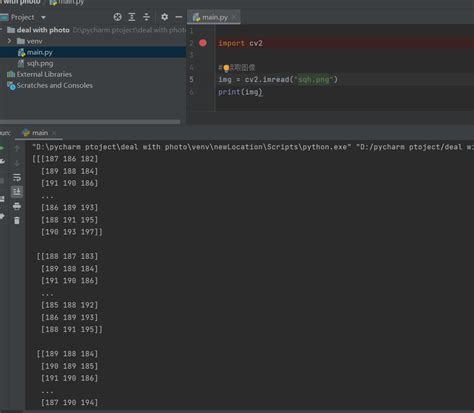The width and height of the screenshot is (474, 413).
Task: Expand the venv folder
Action: [9, 41]
